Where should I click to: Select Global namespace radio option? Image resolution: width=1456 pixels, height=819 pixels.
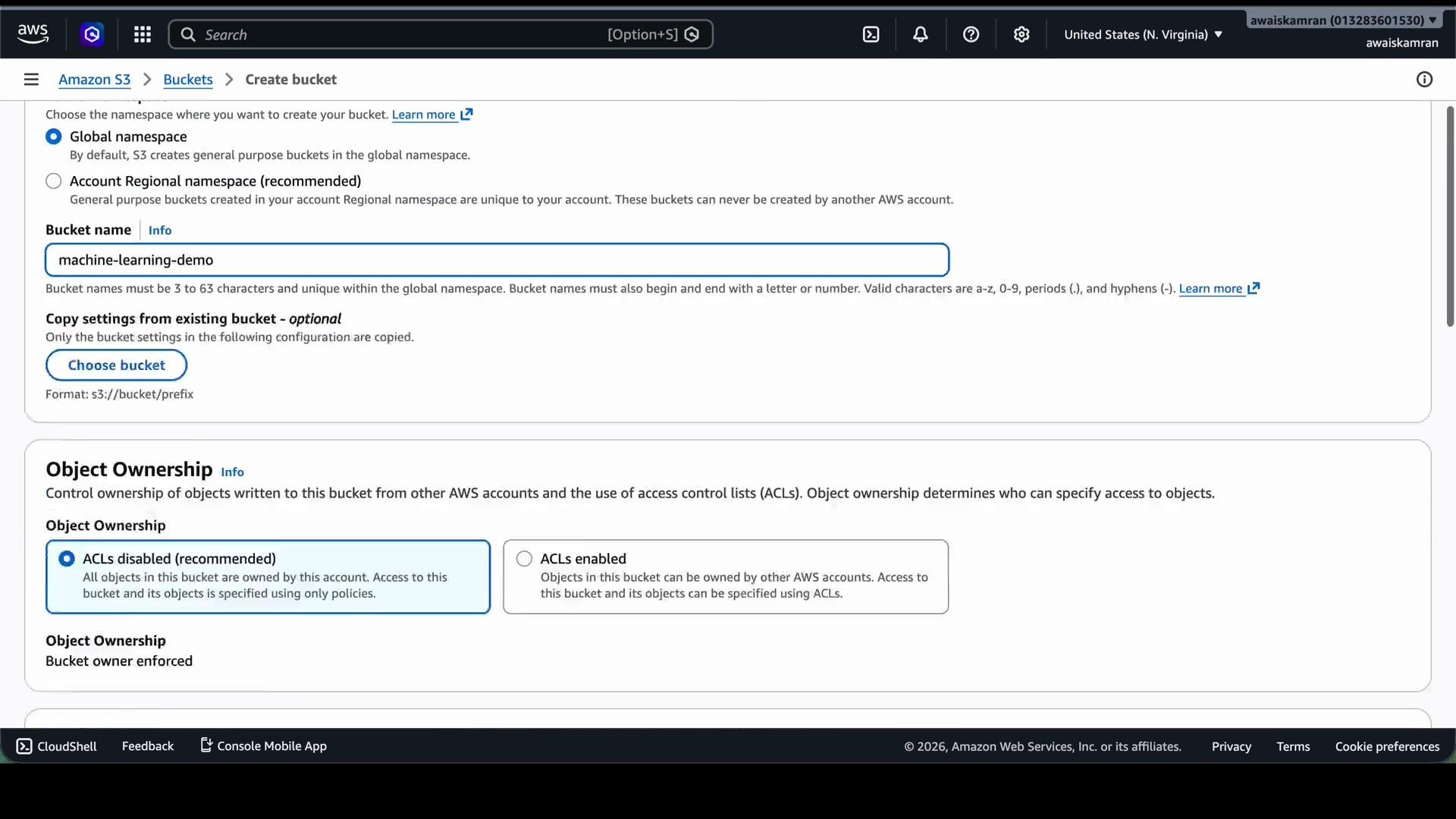point(53,136)
